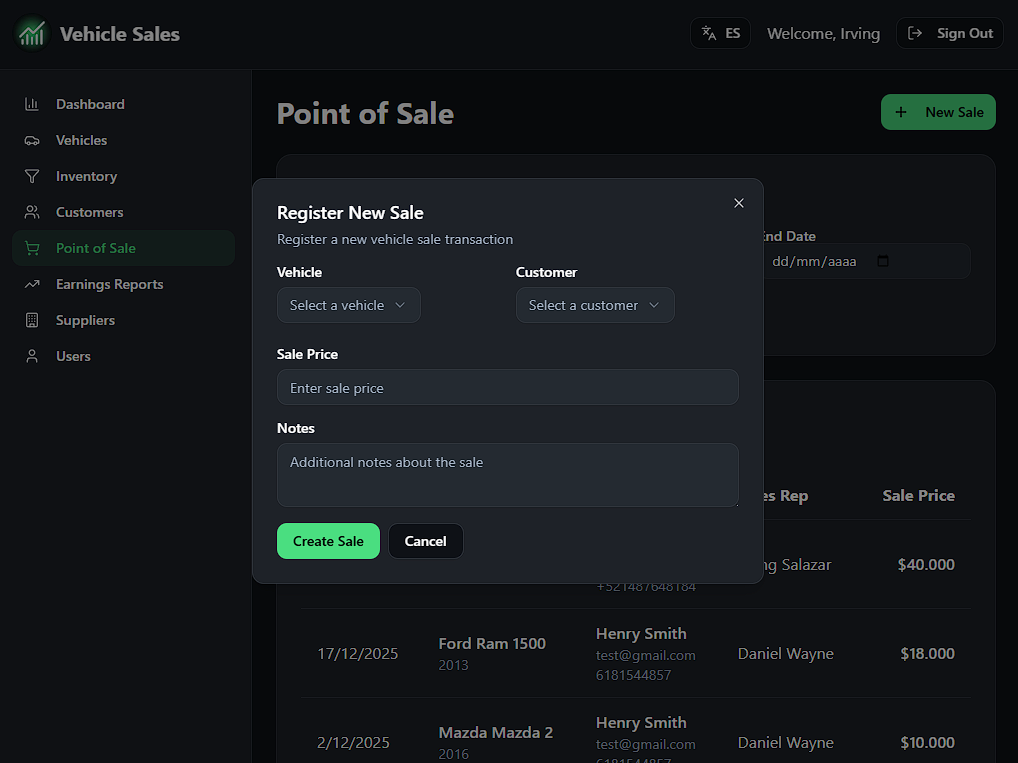Click the $10.000 sale price cell

[927, 742]
